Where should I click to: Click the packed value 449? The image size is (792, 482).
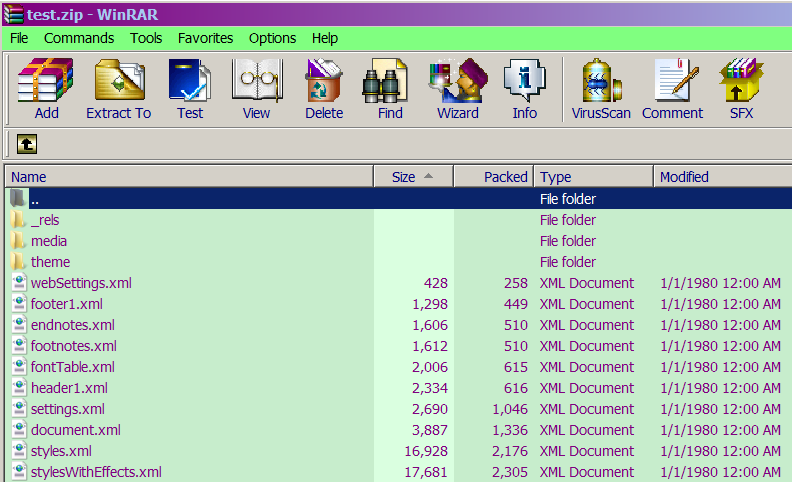pyautogui.click(x=515, y=304)
